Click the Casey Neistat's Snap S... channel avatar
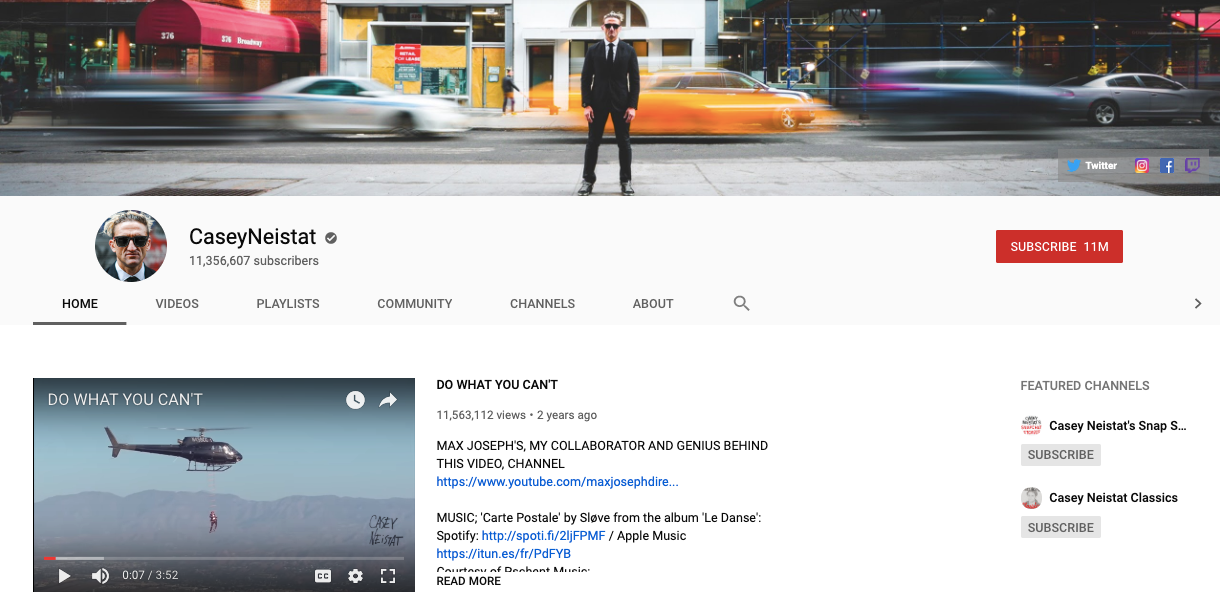 point(1031,426)
